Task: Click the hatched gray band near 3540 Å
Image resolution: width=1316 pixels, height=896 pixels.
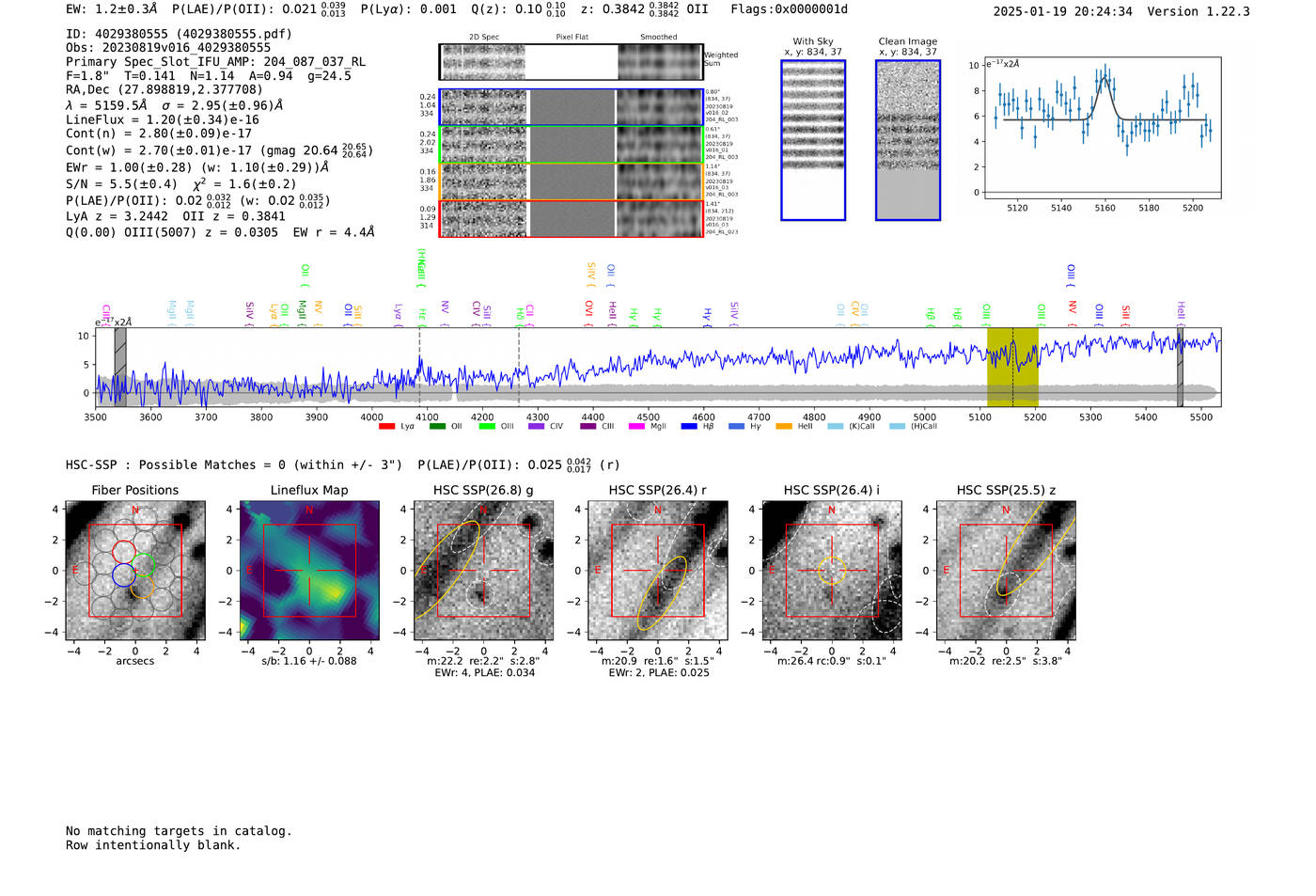Action: (120, 367)
